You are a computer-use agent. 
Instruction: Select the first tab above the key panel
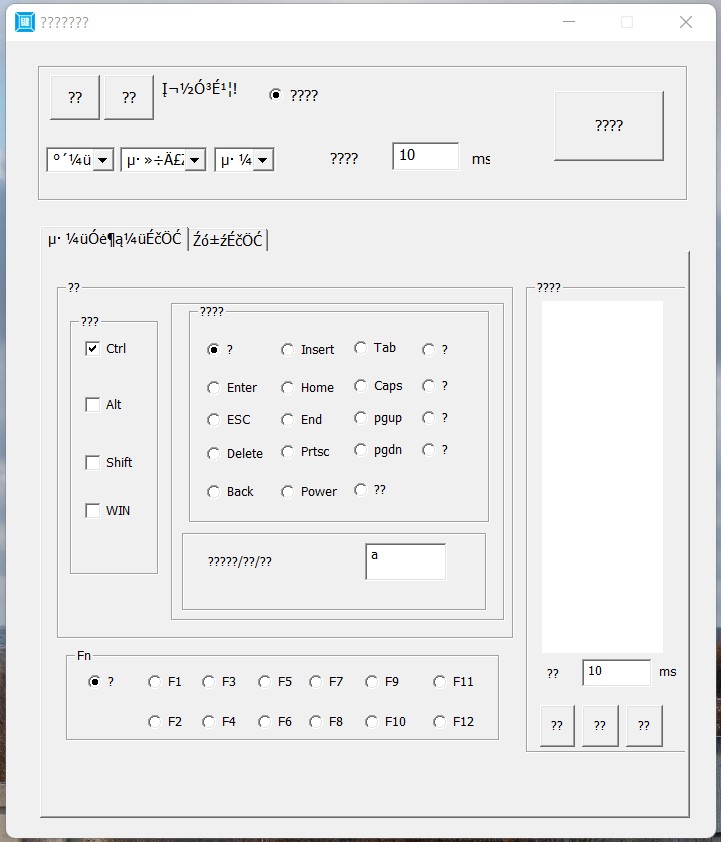point(114,239)
